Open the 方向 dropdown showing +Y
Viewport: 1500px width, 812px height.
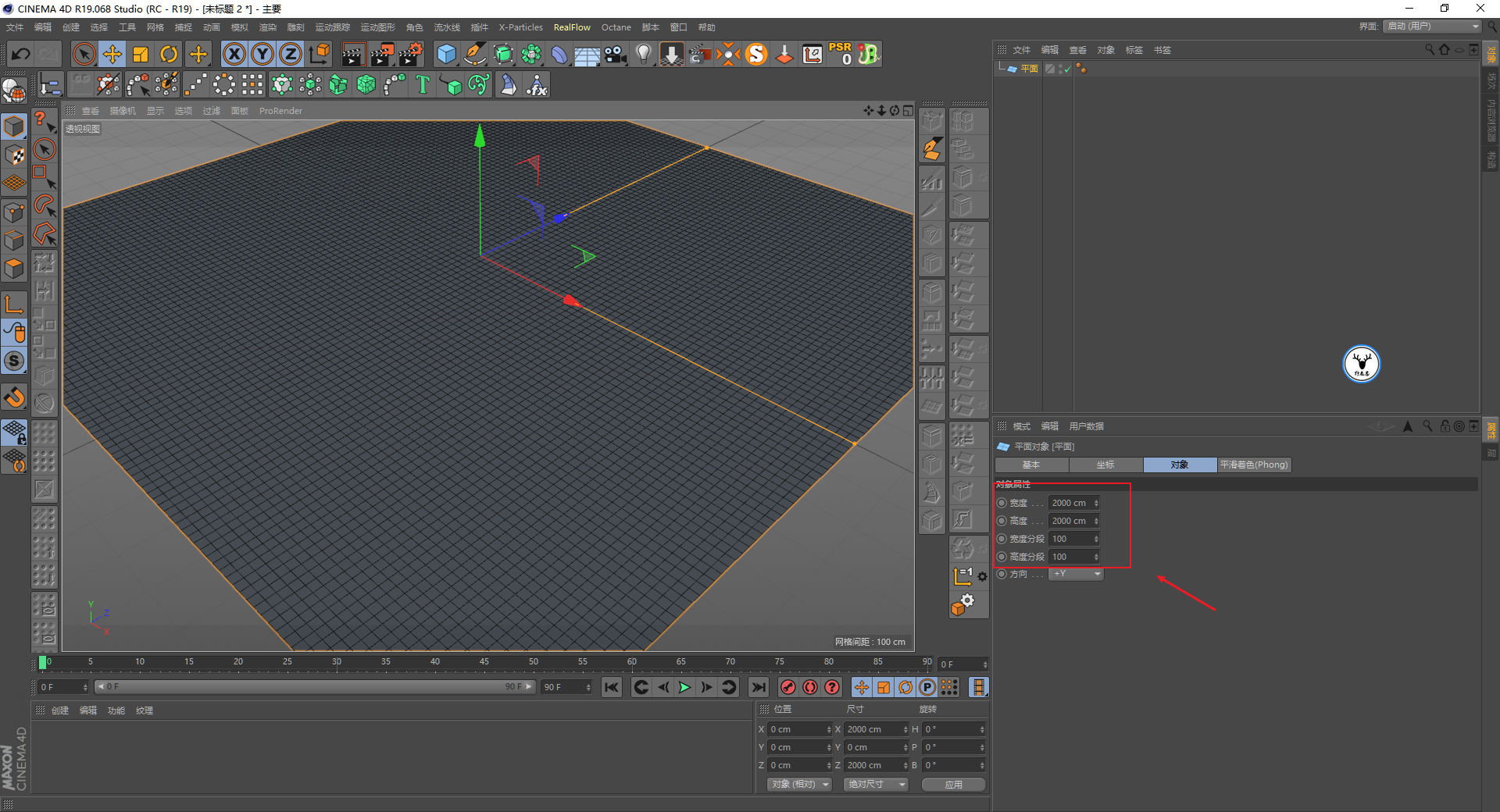point(1075,574)
